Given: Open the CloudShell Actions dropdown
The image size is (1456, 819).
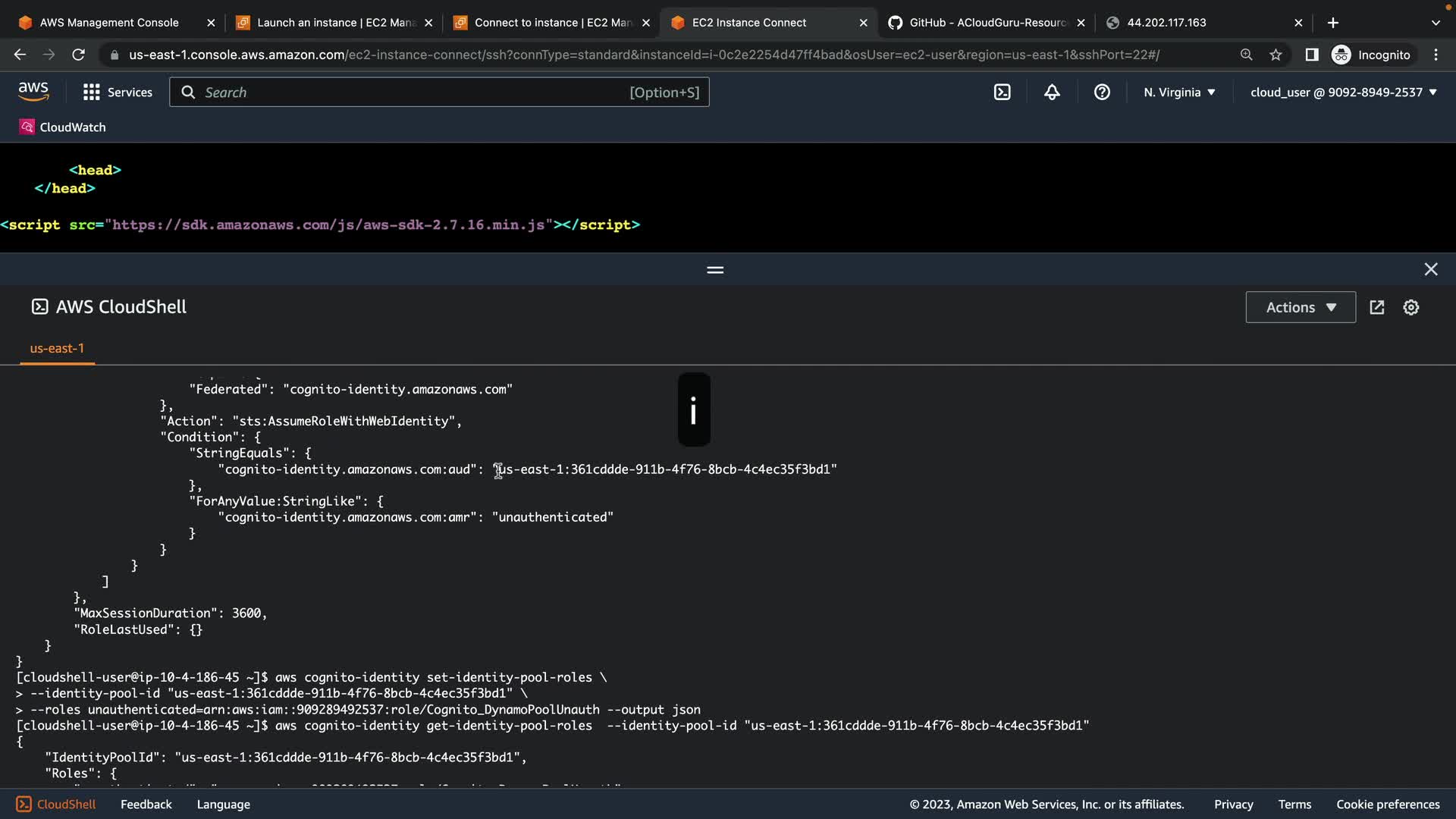Looking at the screenshot, I should point(1300,307).
